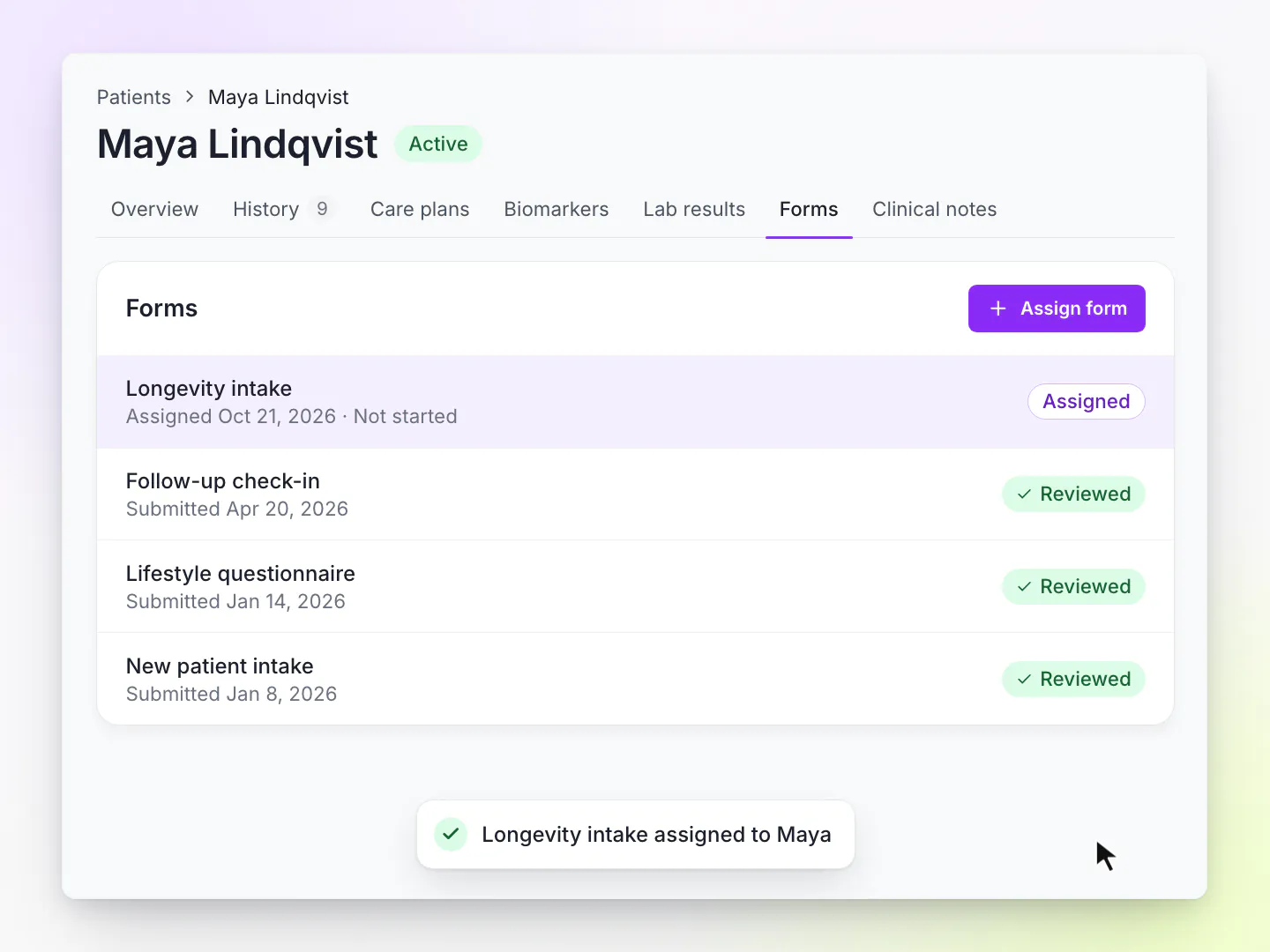The image size is (1270, 952).
Task: Click the Active status badge
Action: [x=438, y=144]
